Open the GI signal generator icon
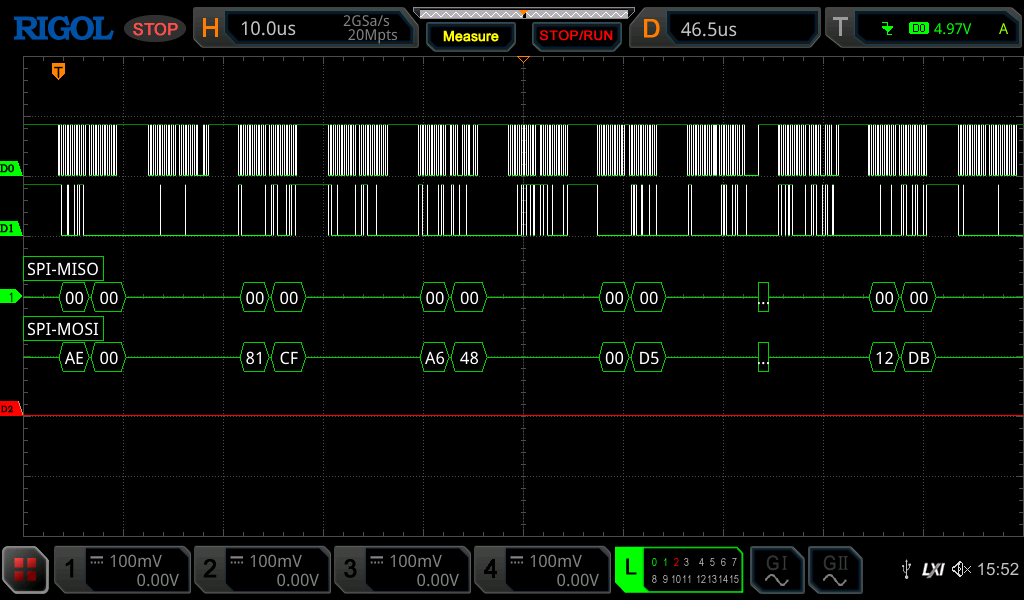Screen dimensions: 1024x600 776,569
